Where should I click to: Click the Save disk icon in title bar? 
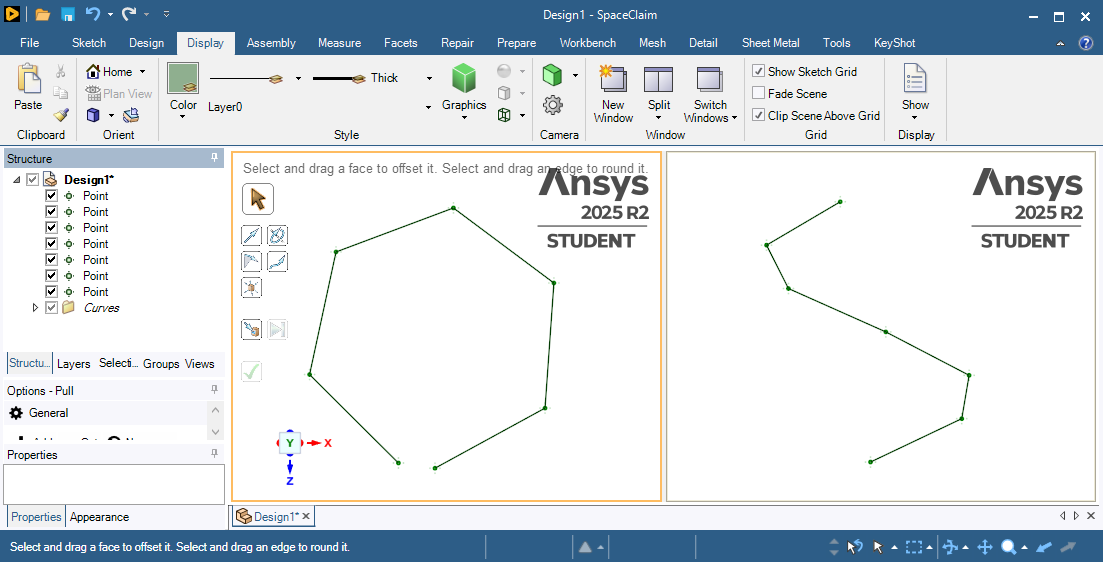click(68, 14)
